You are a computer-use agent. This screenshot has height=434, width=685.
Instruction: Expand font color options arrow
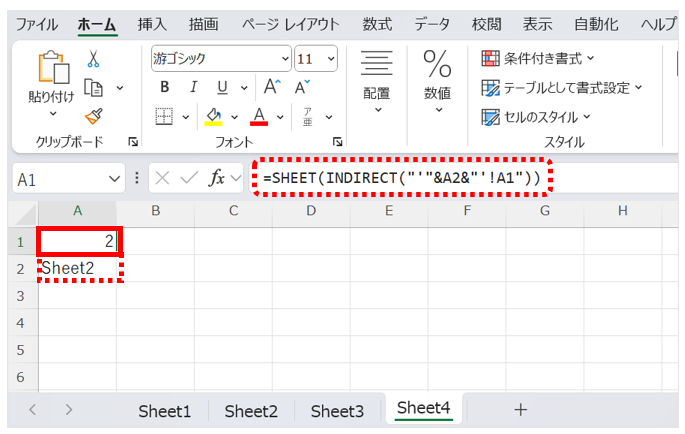[x=280, y=117]
